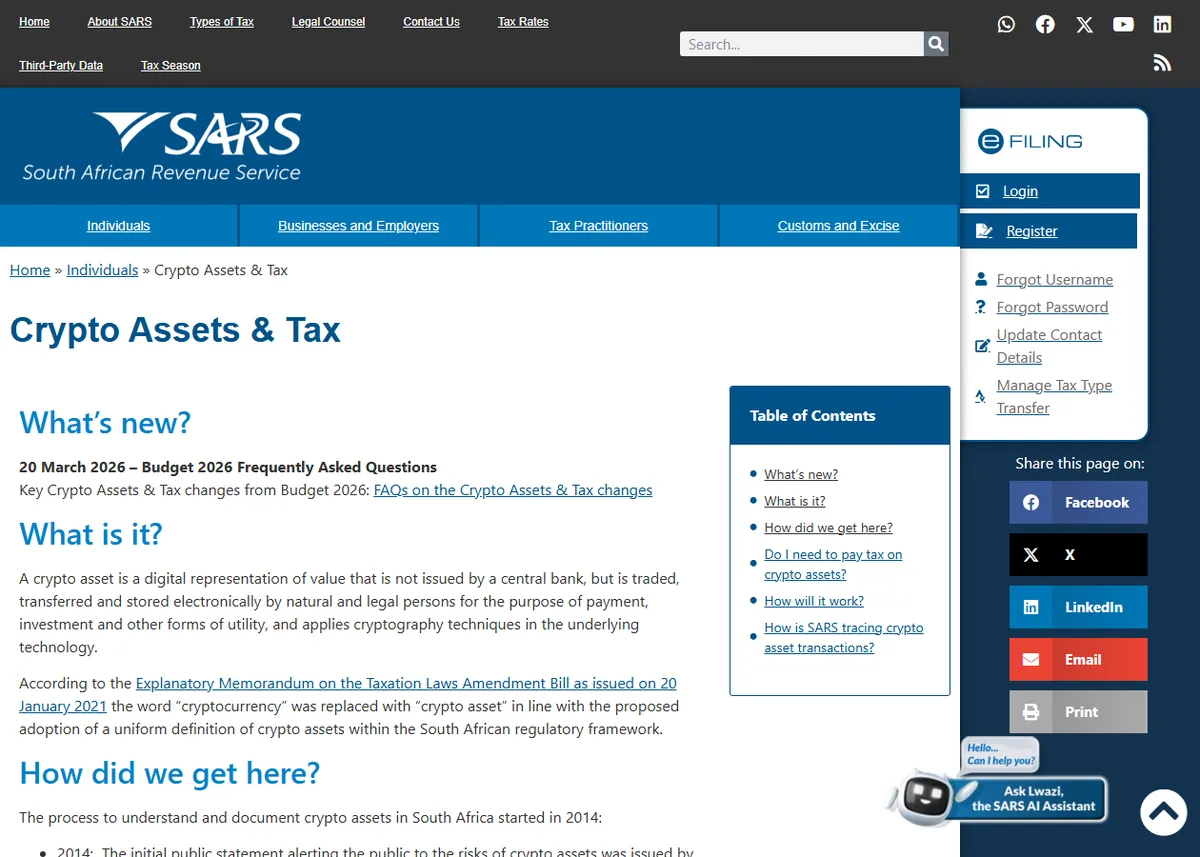Click the eFiling Register link
1200x857 pixels.
click(1032, 231)
